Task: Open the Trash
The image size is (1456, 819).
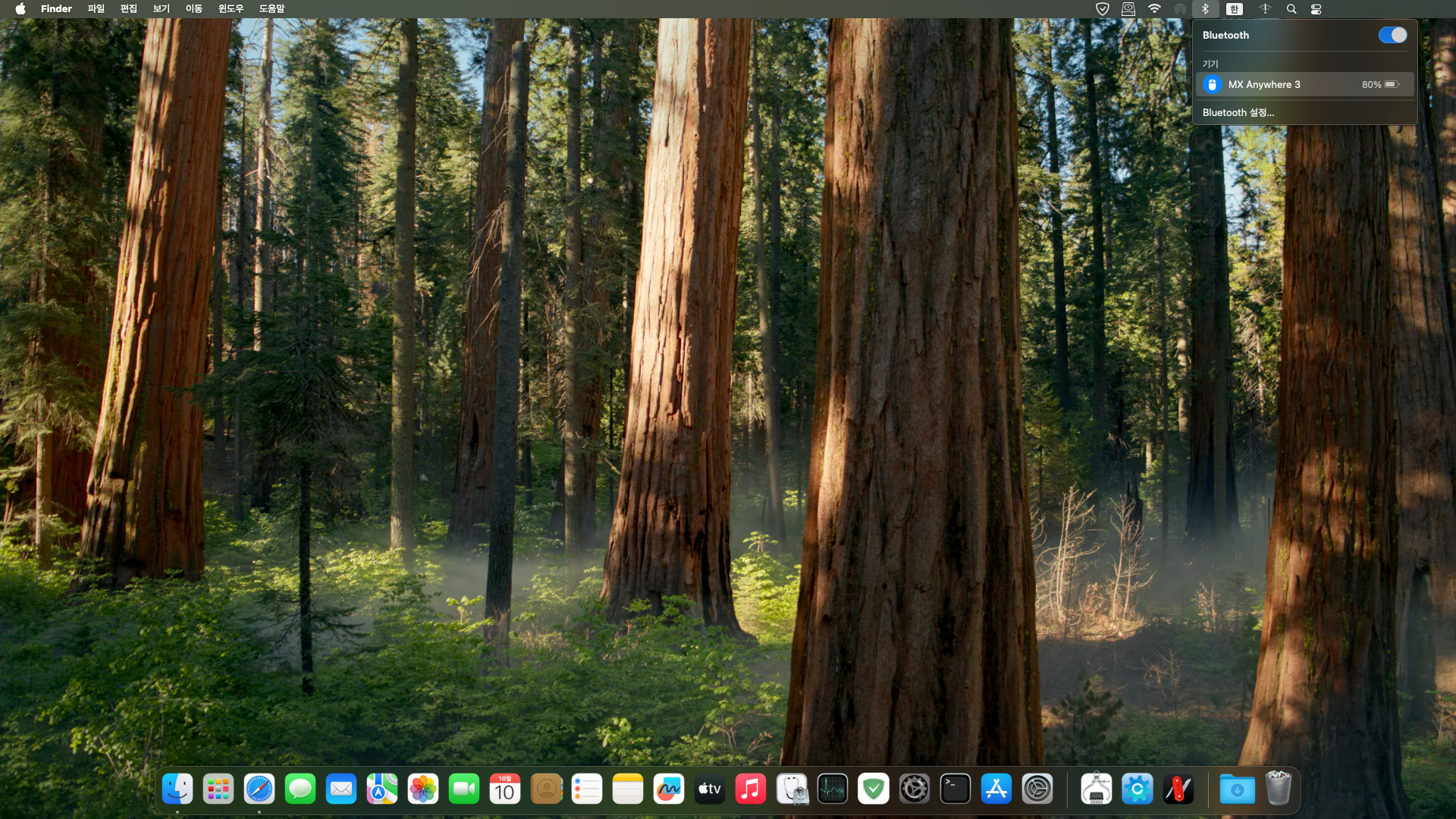Action: click(1279, 789)
